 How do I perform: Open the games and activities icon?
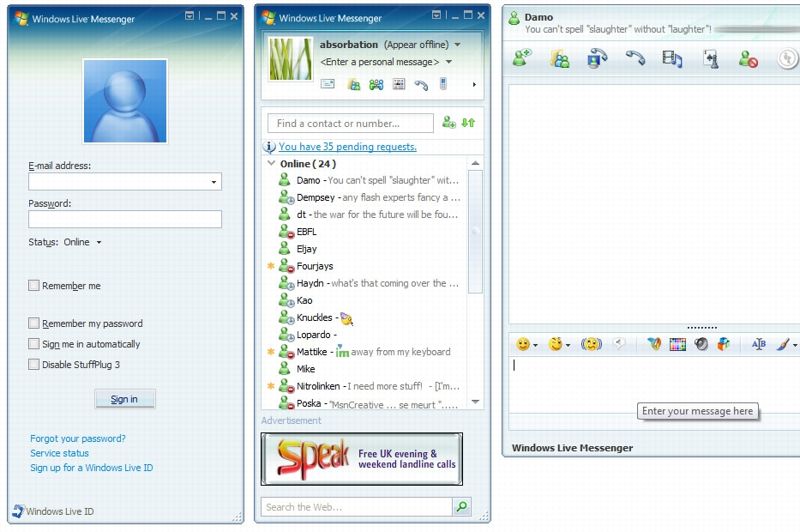(711, 59)
